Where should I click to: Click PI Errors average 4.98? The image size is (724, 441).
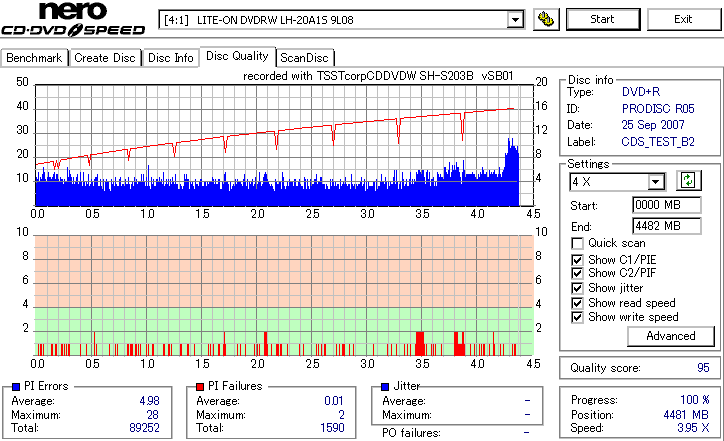tap(150, 401)
